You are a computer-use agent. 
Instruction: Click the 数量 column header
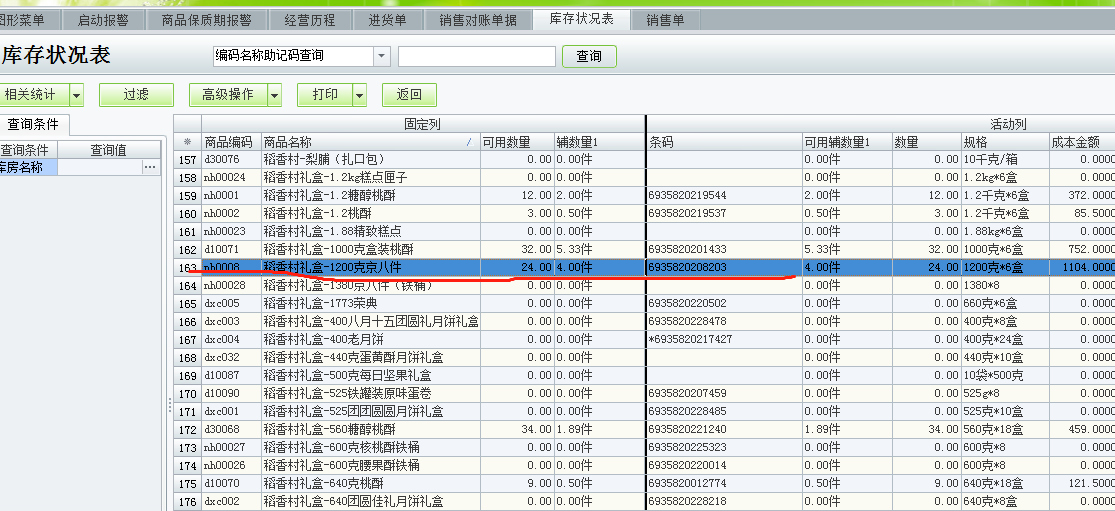[x=927, y=142]
